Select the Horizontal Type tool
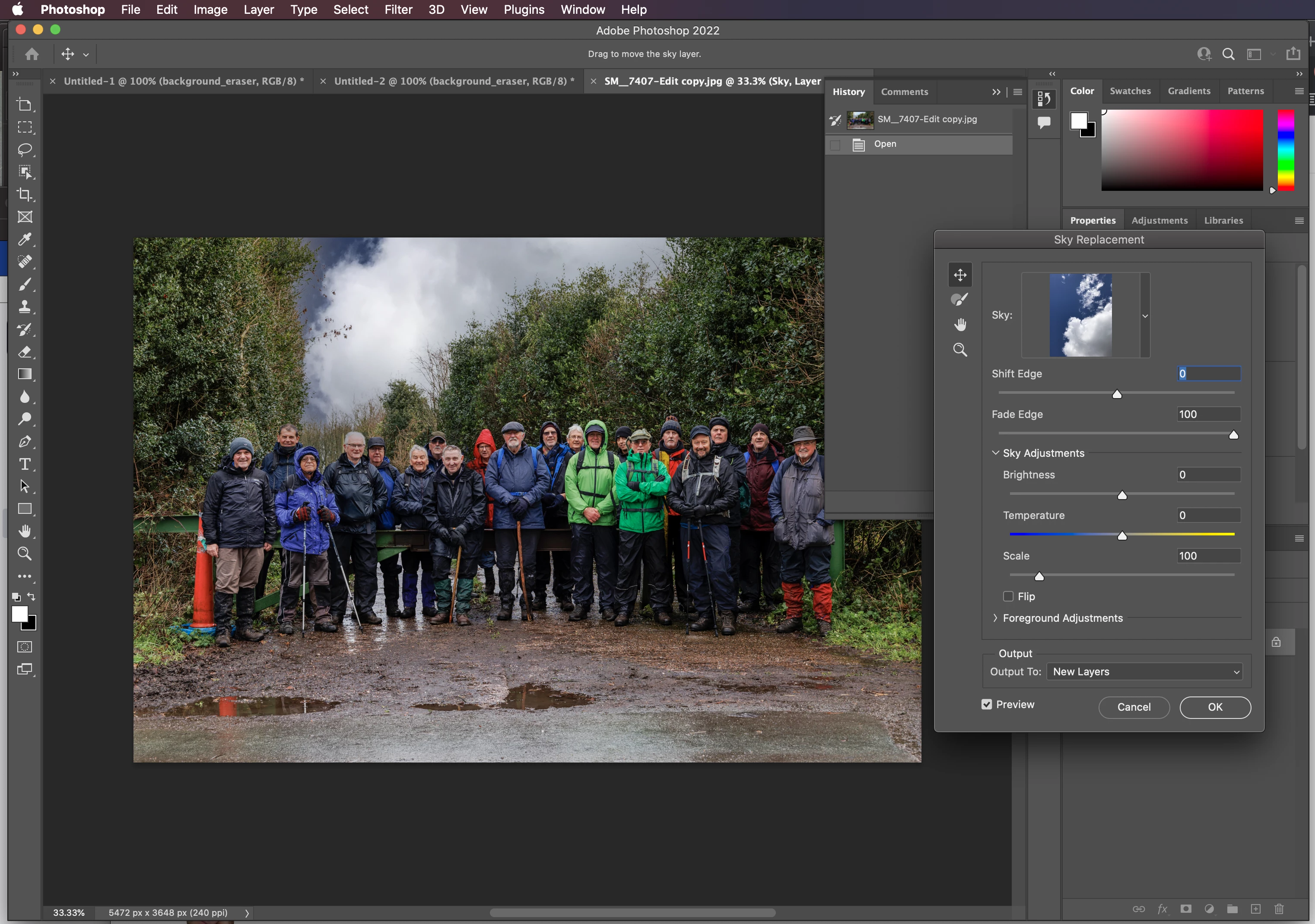This screenshot has width=1315, height=924. click(x=25, y=464)
